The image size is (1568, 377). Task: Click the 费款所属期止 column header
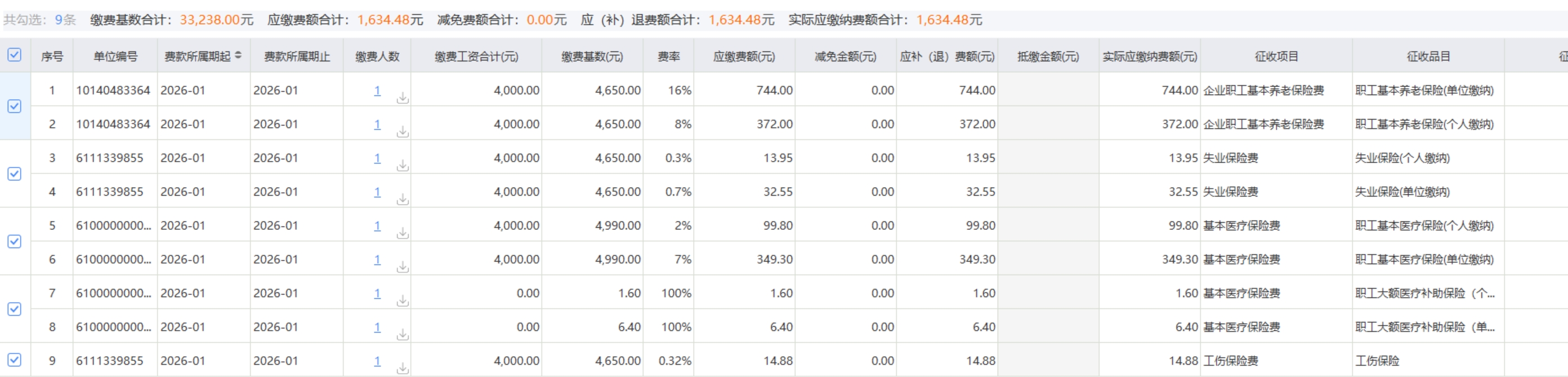coord(297,57)
